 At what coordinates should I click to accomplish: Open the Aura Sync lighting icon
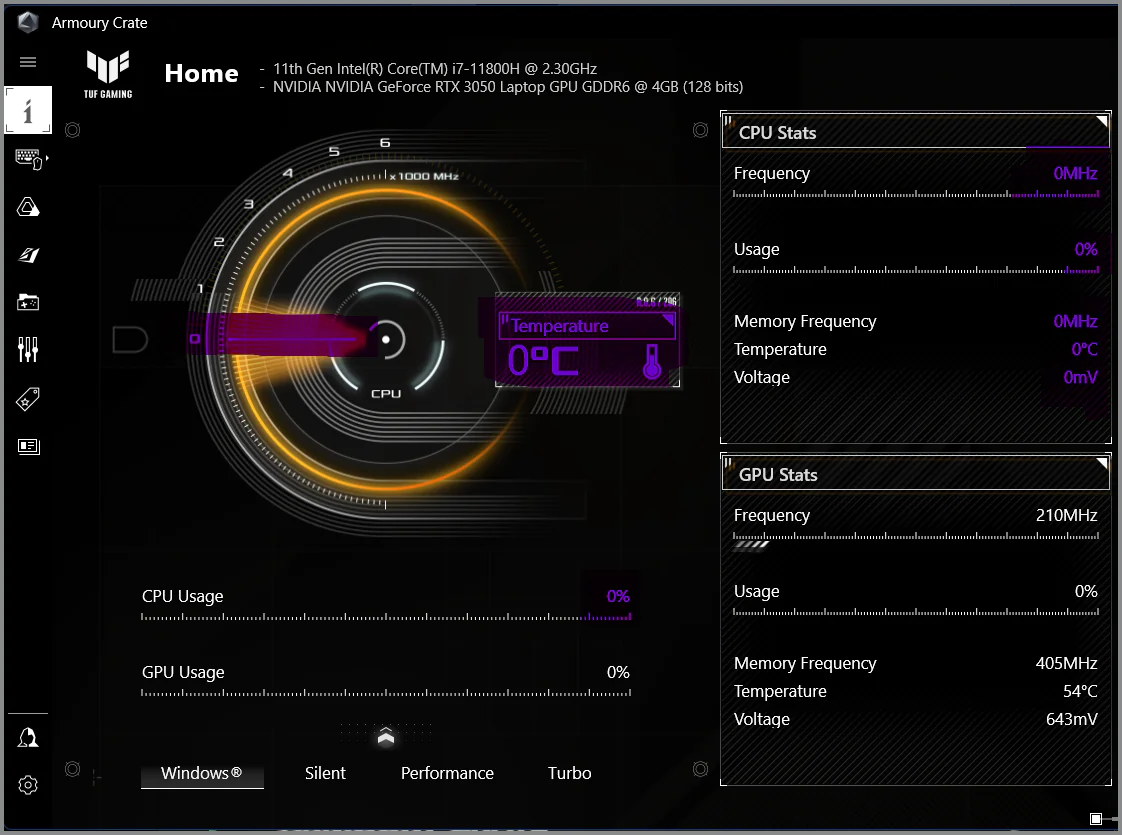pos(28,206)
